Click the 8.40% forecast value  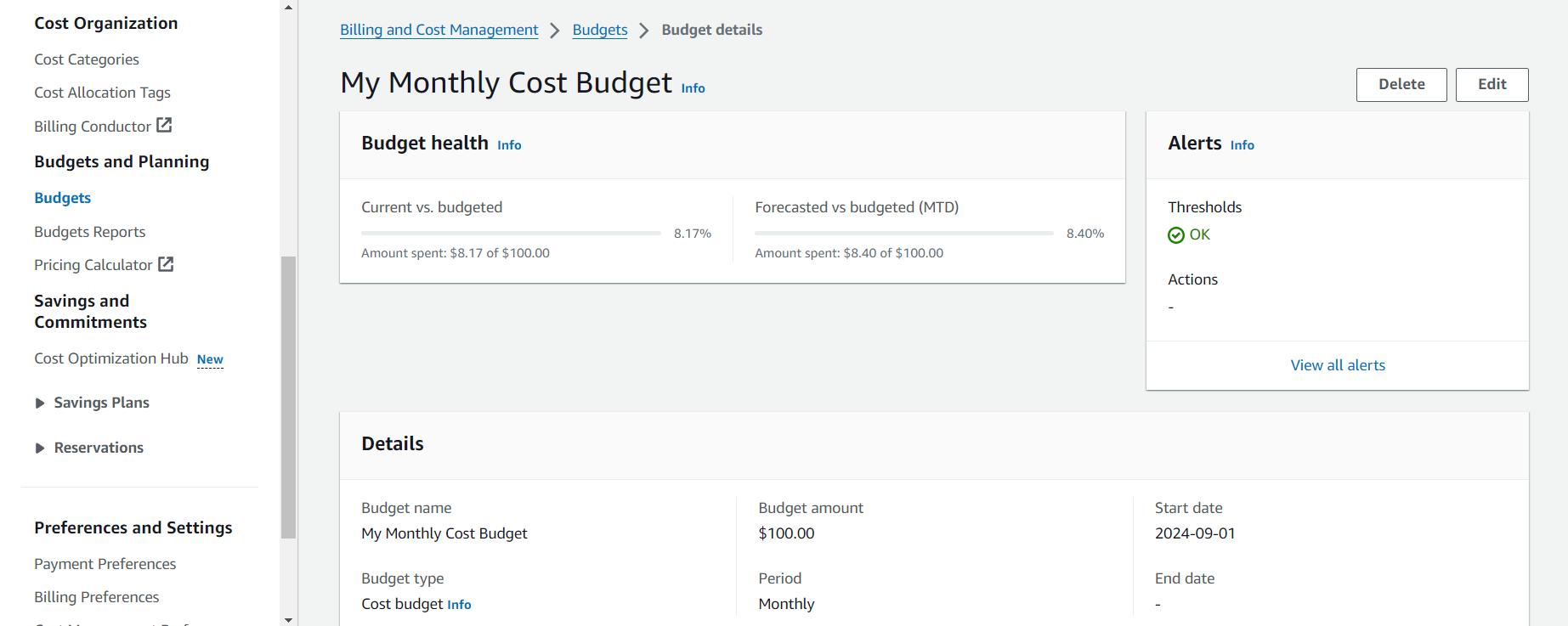[x=1085, y=234]
